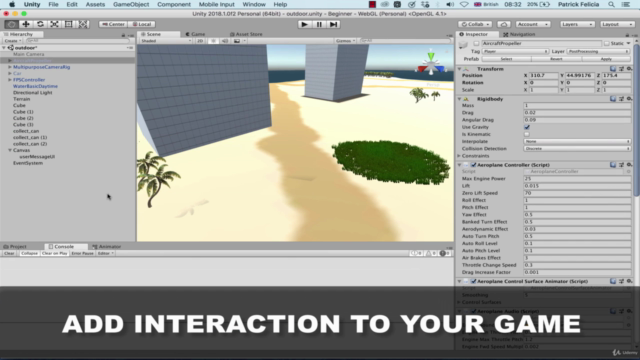This screenshot has width=640, height=360.
Task: Open macOS Spotlight search
Action: (611, 4)
